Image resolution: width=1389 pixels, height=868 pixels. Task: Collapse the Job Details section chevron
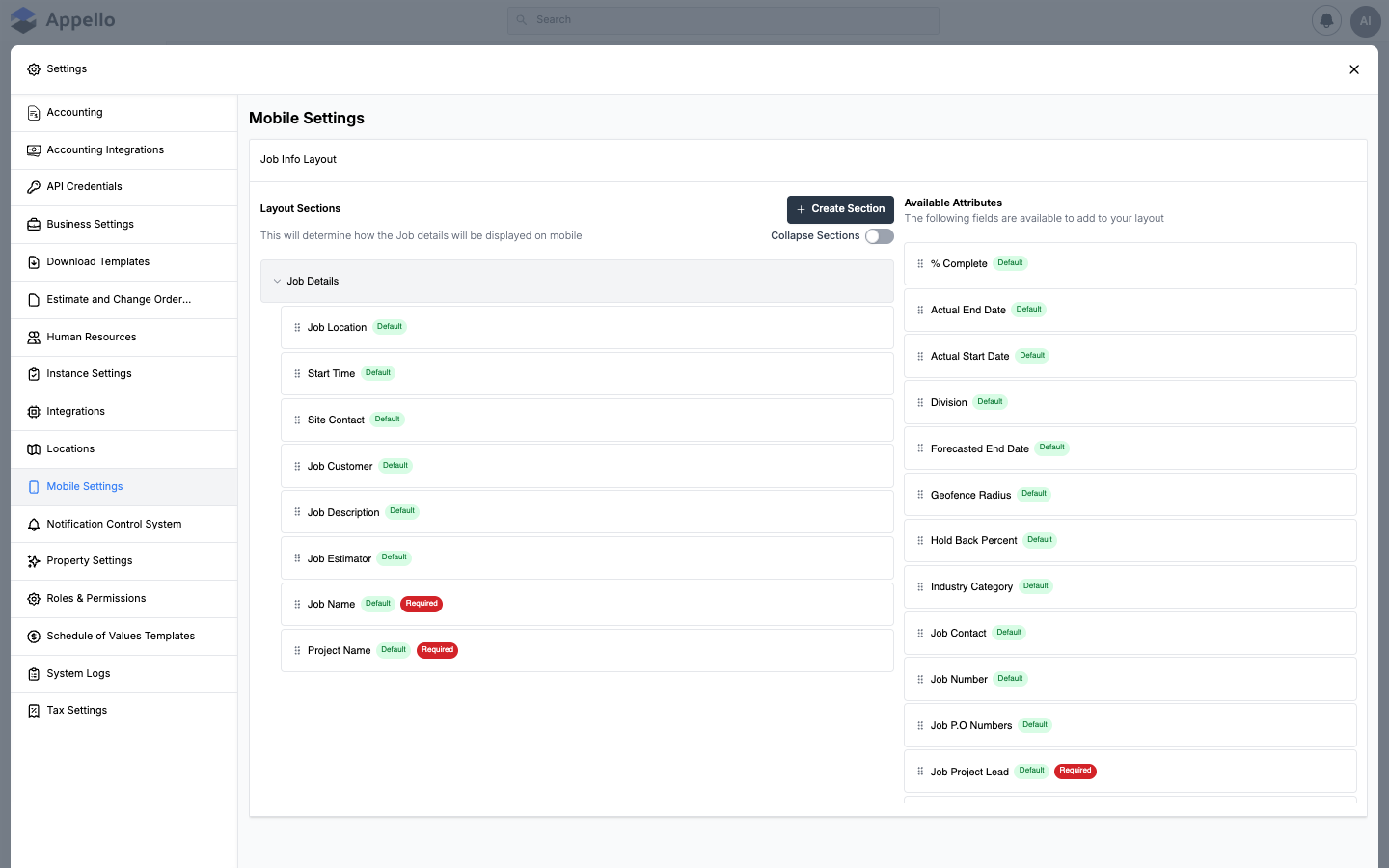tap(277, 282)
